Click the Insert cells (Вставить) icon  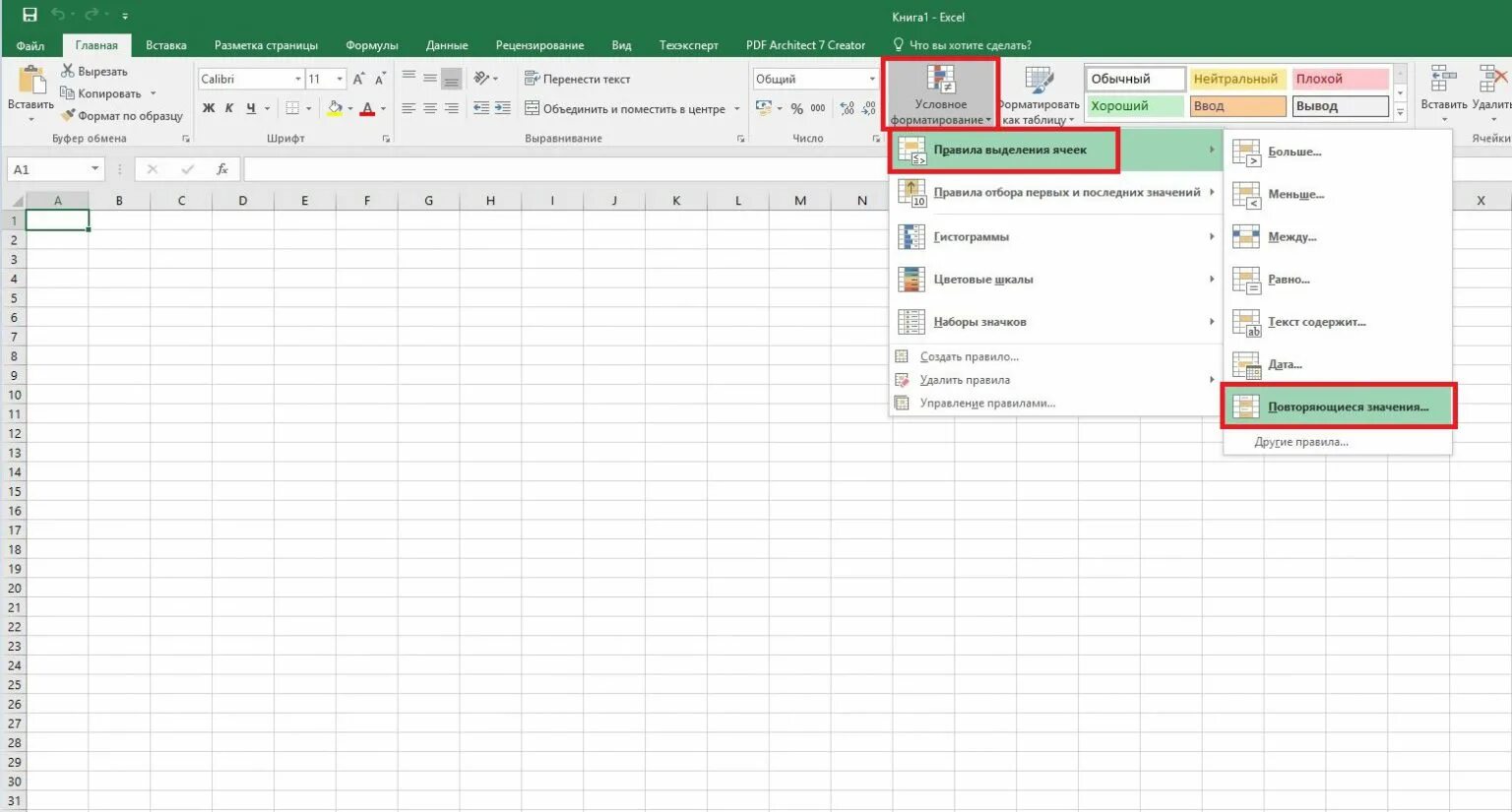point(1443,80)
